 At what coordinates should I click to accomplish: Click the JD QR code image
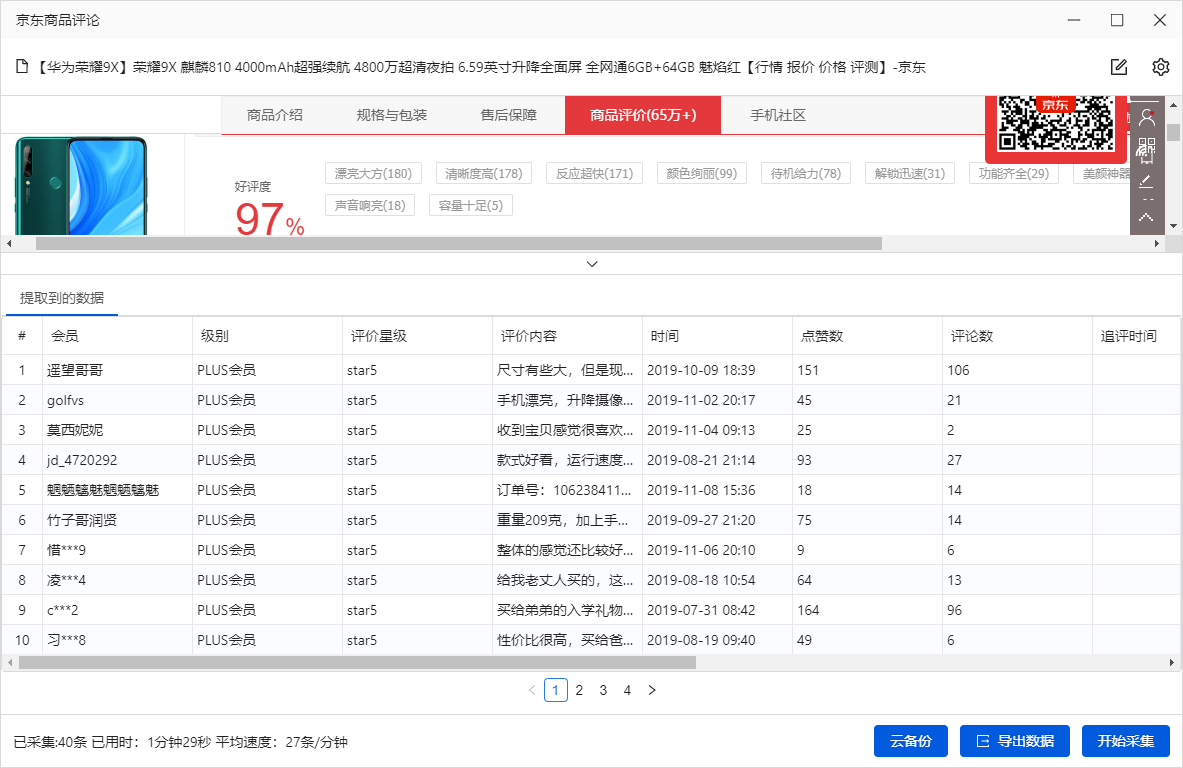1055,124
